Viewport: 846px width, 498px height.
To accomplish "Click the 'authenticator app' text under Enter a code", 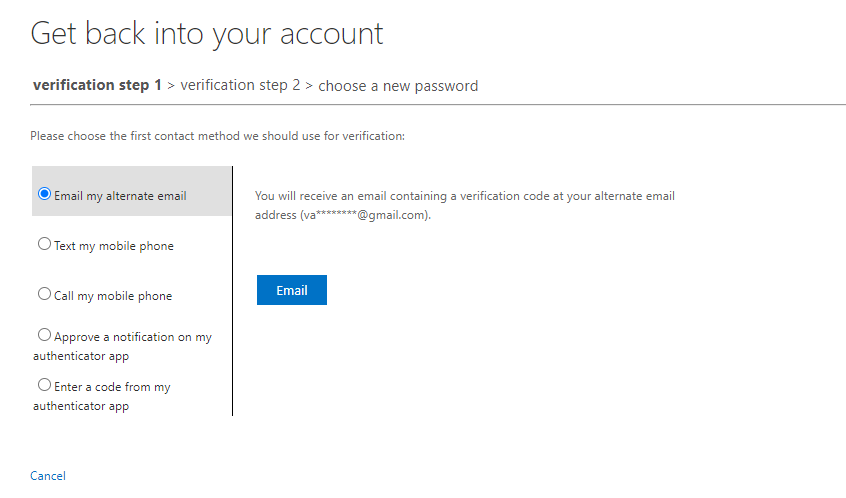I will (81, 406).
